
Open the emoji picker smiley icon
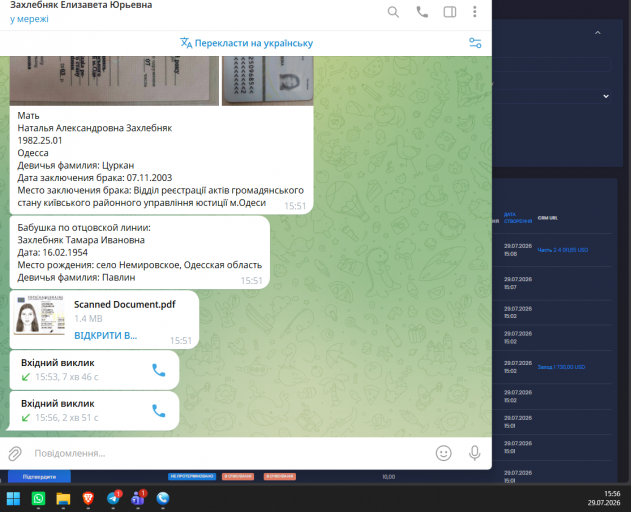(443, 453)
